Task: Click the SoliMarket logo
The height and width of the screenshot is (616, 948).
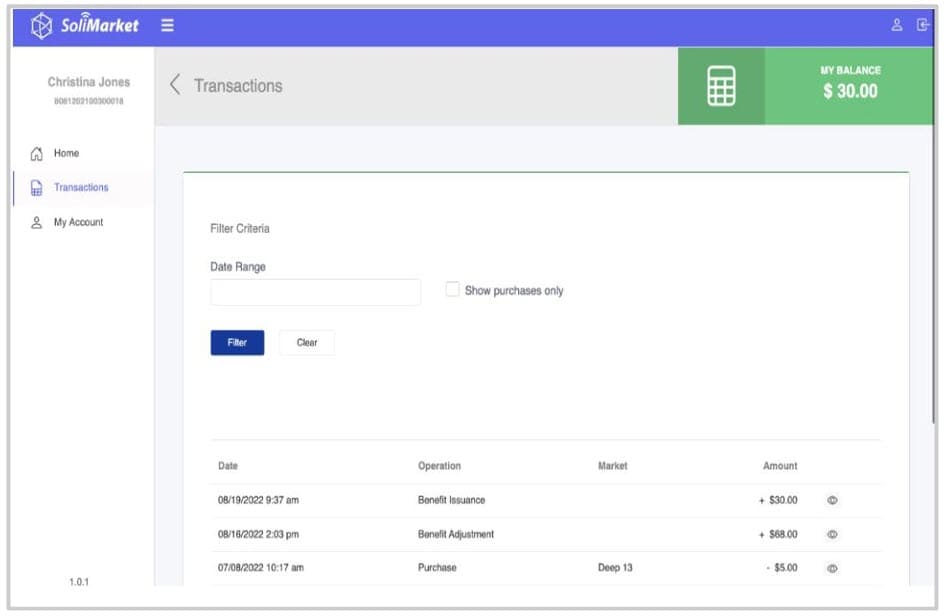Action: tap(85, 25)
